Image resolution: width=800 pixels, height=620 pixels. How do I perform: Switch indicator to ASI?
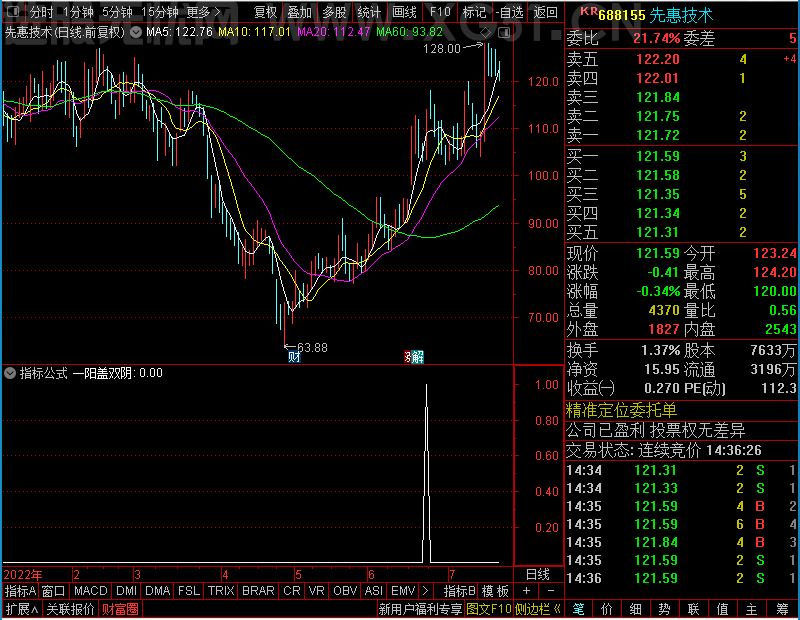point(373,591)
